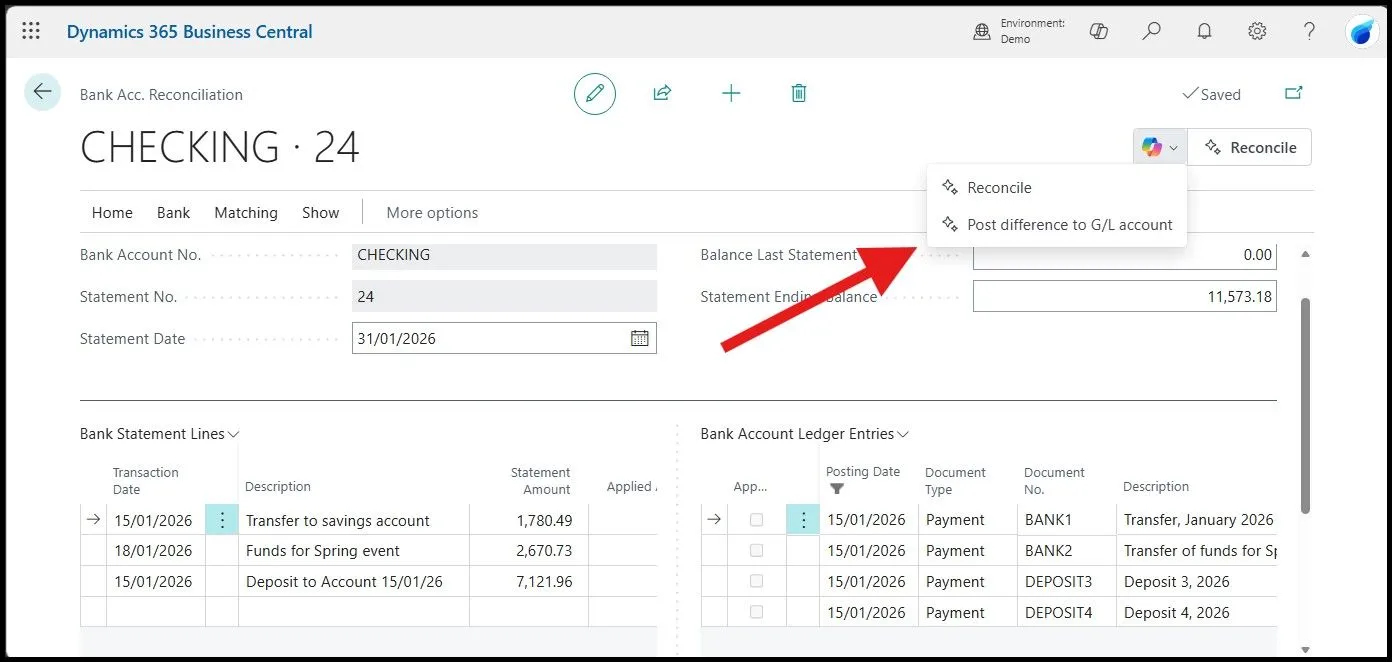Expand the Copilot actions dropdown button
The width and height of the screenshot is (1392, 662).
point(1160,147)
